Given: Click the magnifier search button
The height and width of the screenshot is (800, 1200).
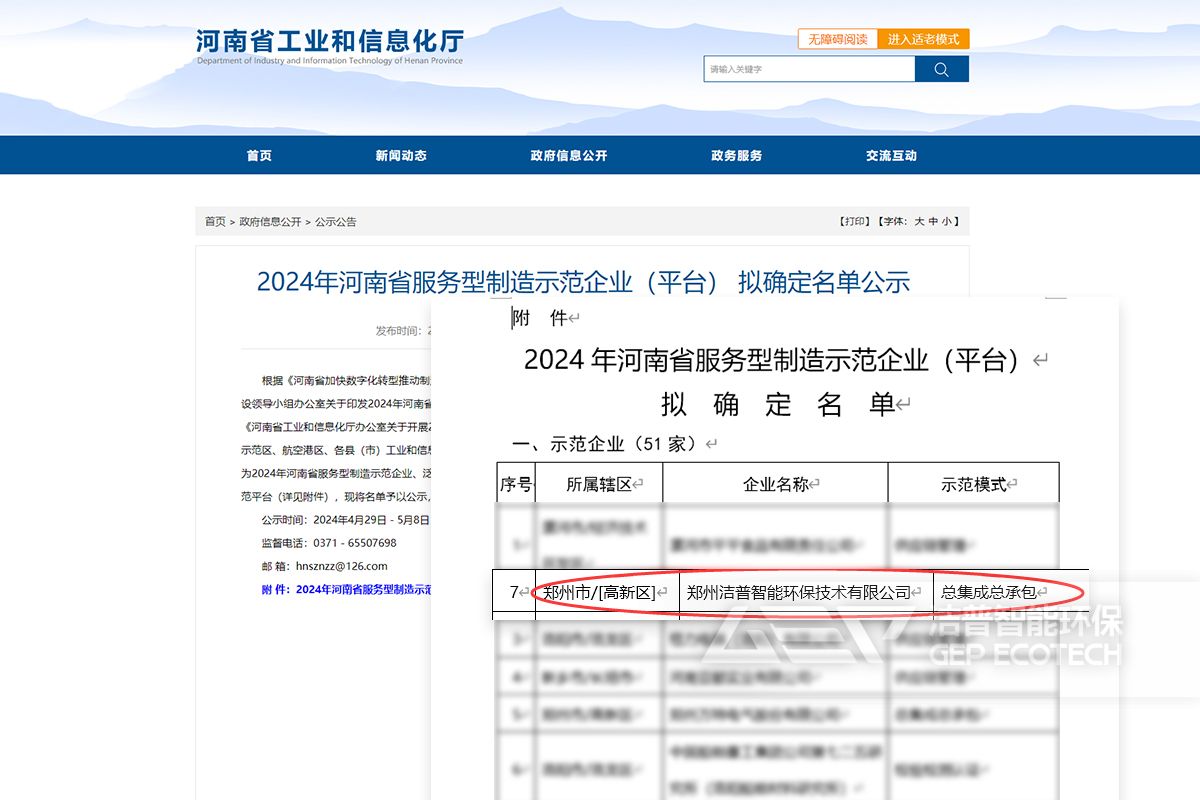Looking at the screenshot, I should pyautogui.click(x=941, y=69).
